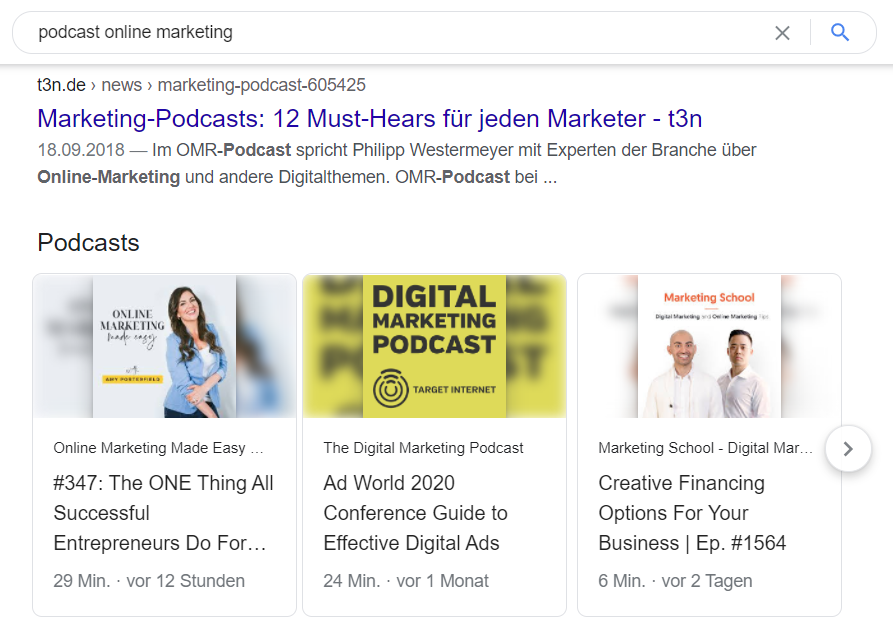The image size is (893, 633).
Task: Open 'Creative Financing Options For Your Business' episode
Action: point(692,513)
